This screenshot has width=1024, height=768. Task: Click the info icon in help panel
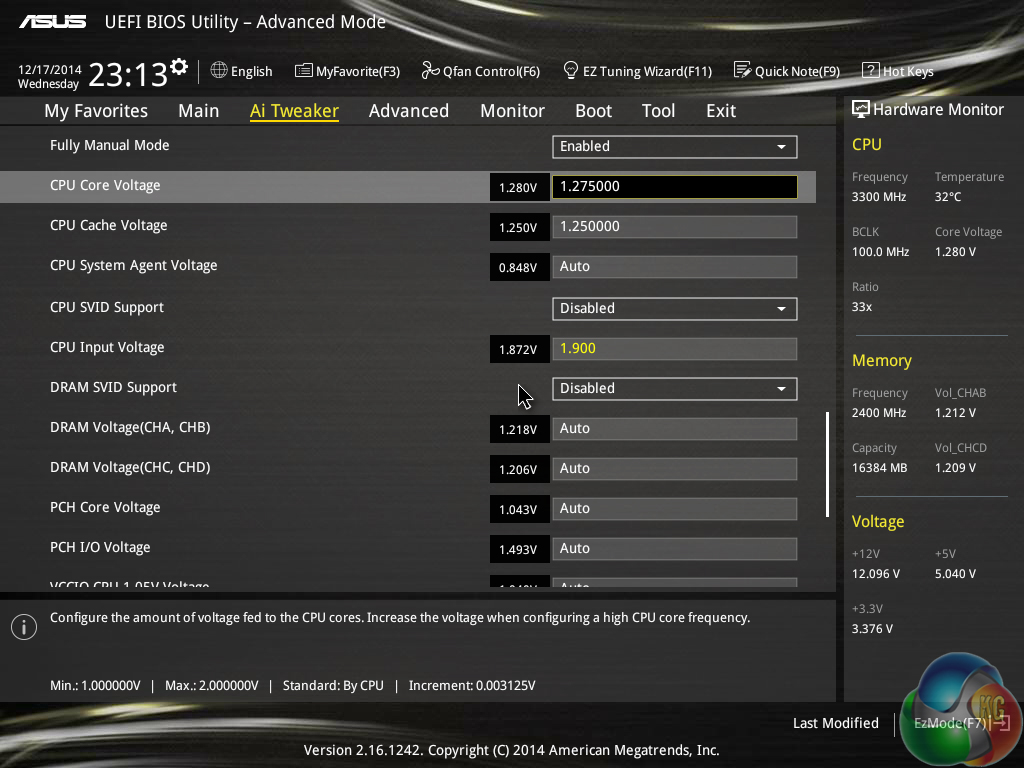click(x=24, y=626)
